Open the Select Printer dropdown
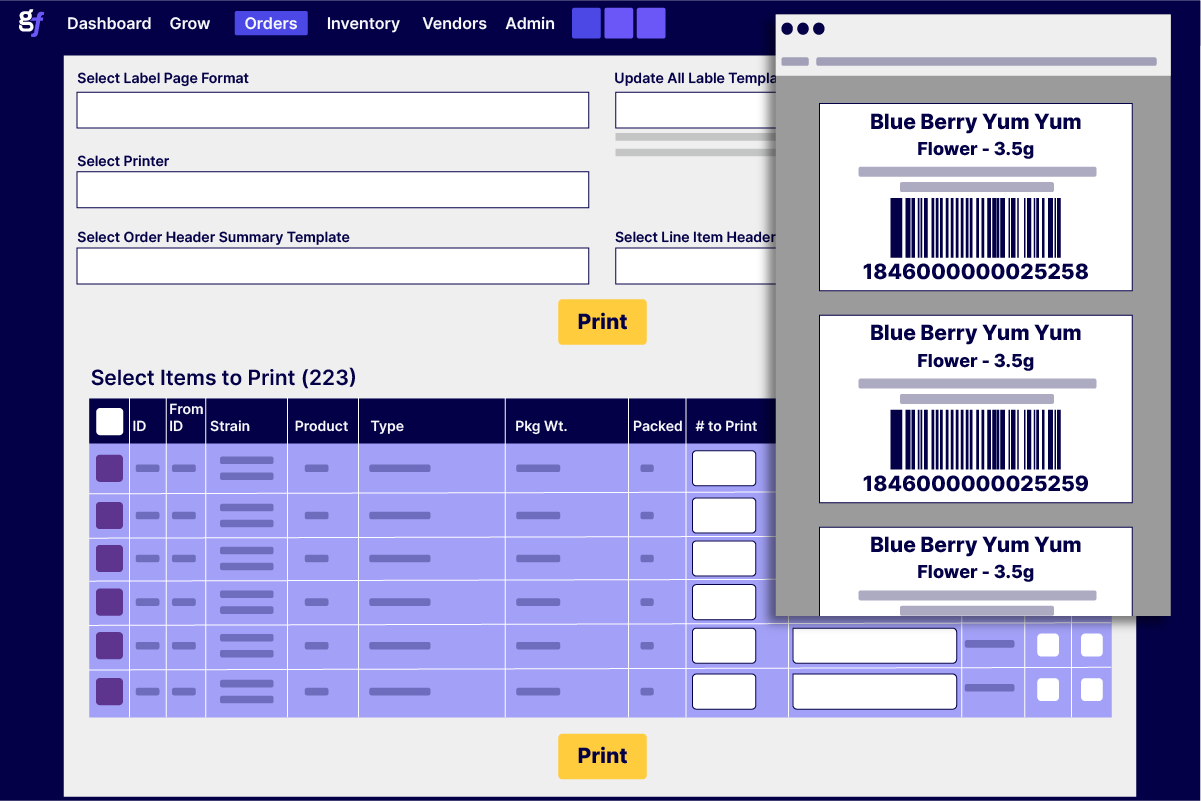 click(x=333, y=190)
